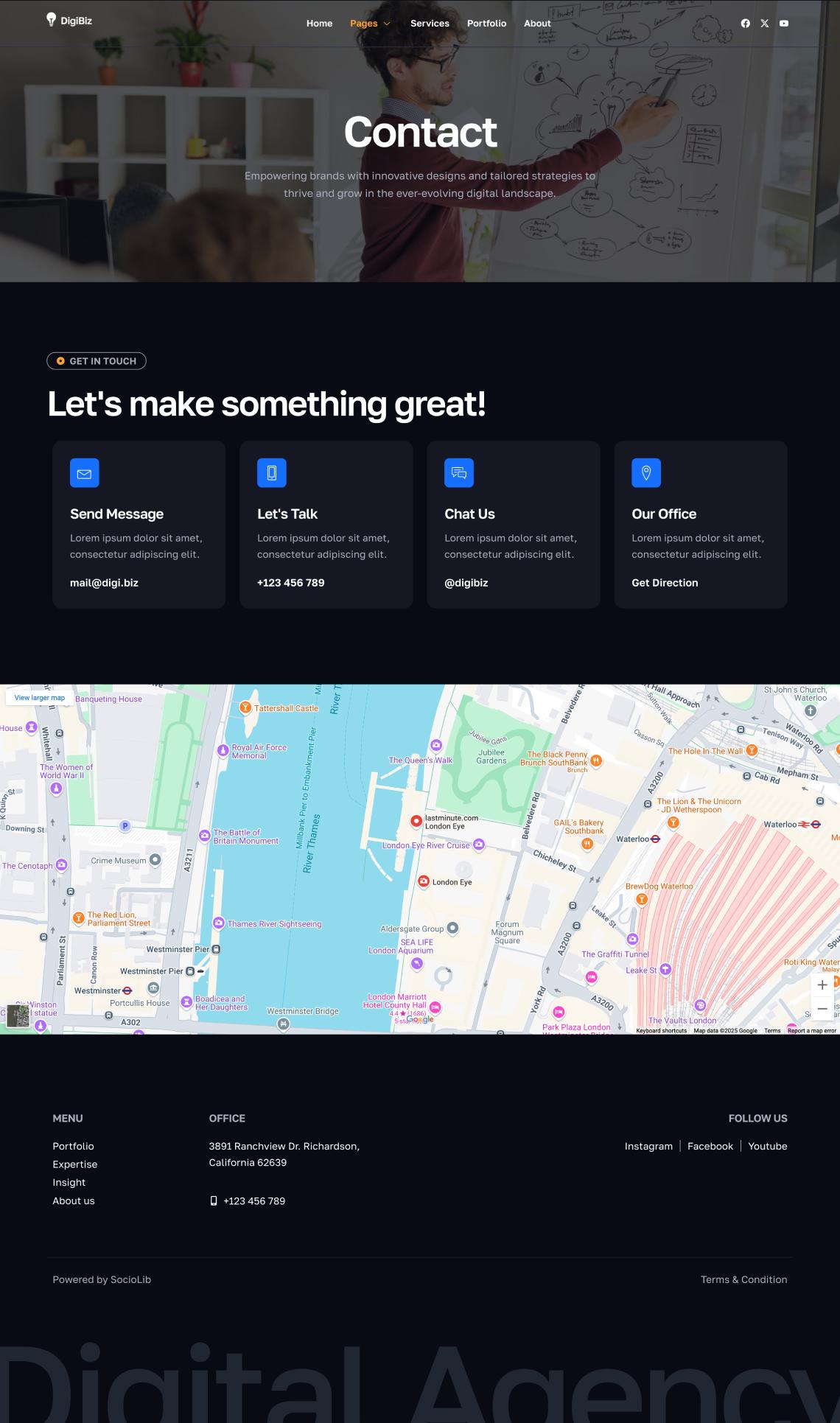This screenshot has height=1423, width=840.
Task: Click Westminster tube station icon on map
Action: [x=127, y=990]
